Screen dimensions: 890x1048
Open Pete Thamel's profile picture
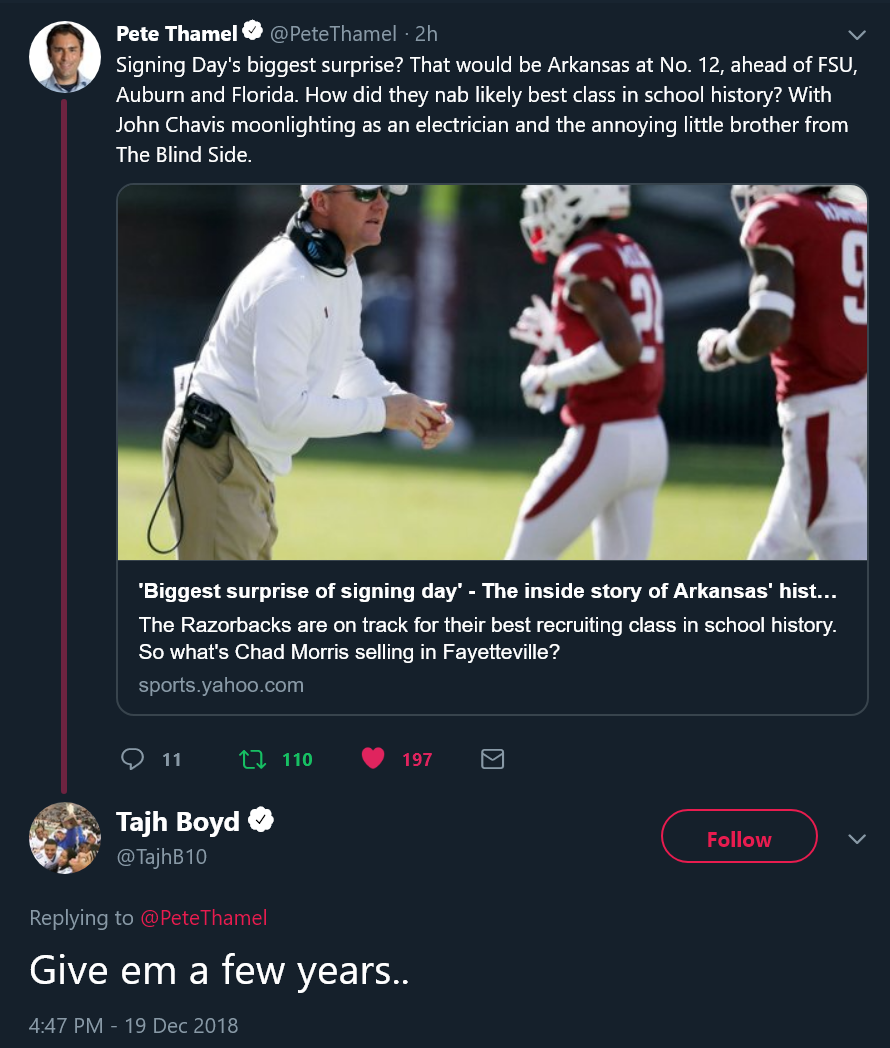(65, 57)
